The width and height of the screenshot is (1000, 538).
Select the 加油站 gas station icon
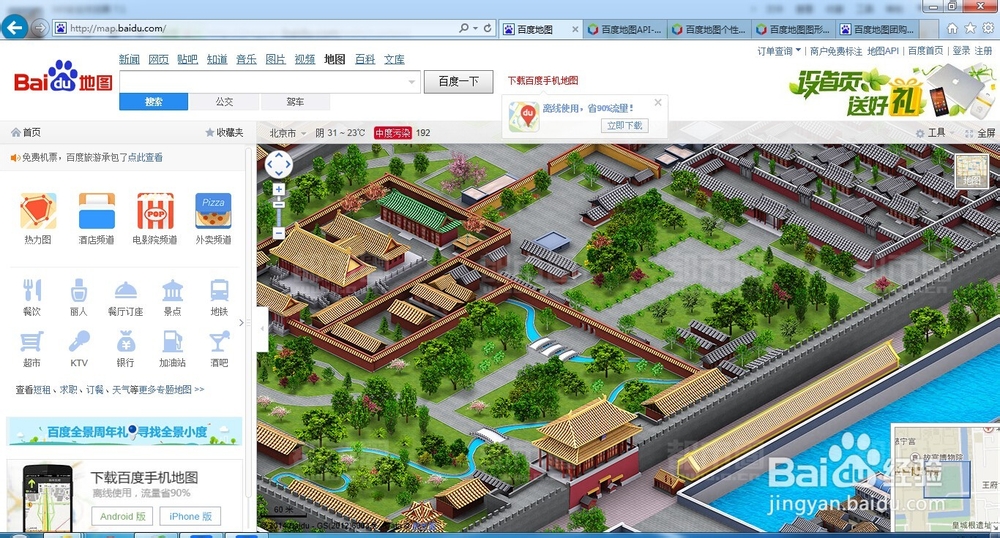pyautogui.click(x=172, y=341)
